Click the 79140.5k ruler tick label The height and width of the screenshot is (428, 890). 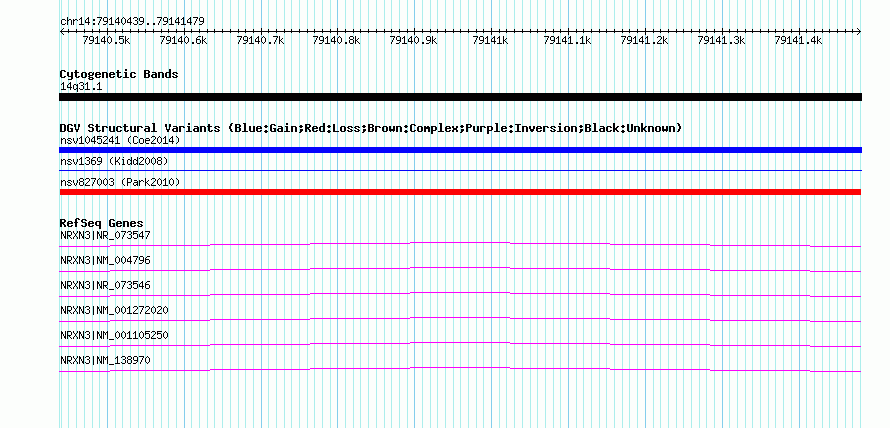106,40
